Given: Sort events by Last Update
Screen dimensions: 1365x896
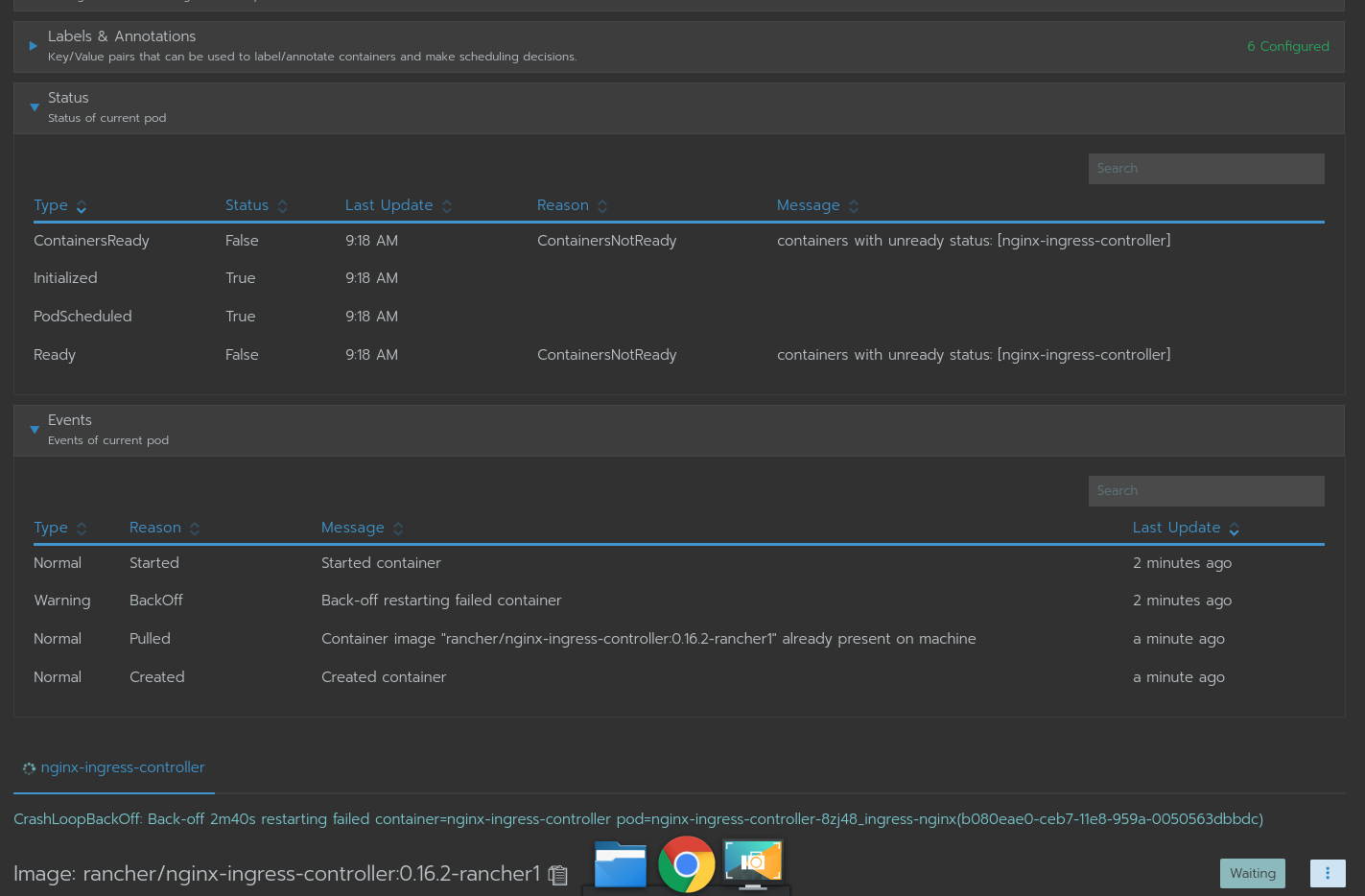Looking at the screenshot, I should (x=1234, y=529).
